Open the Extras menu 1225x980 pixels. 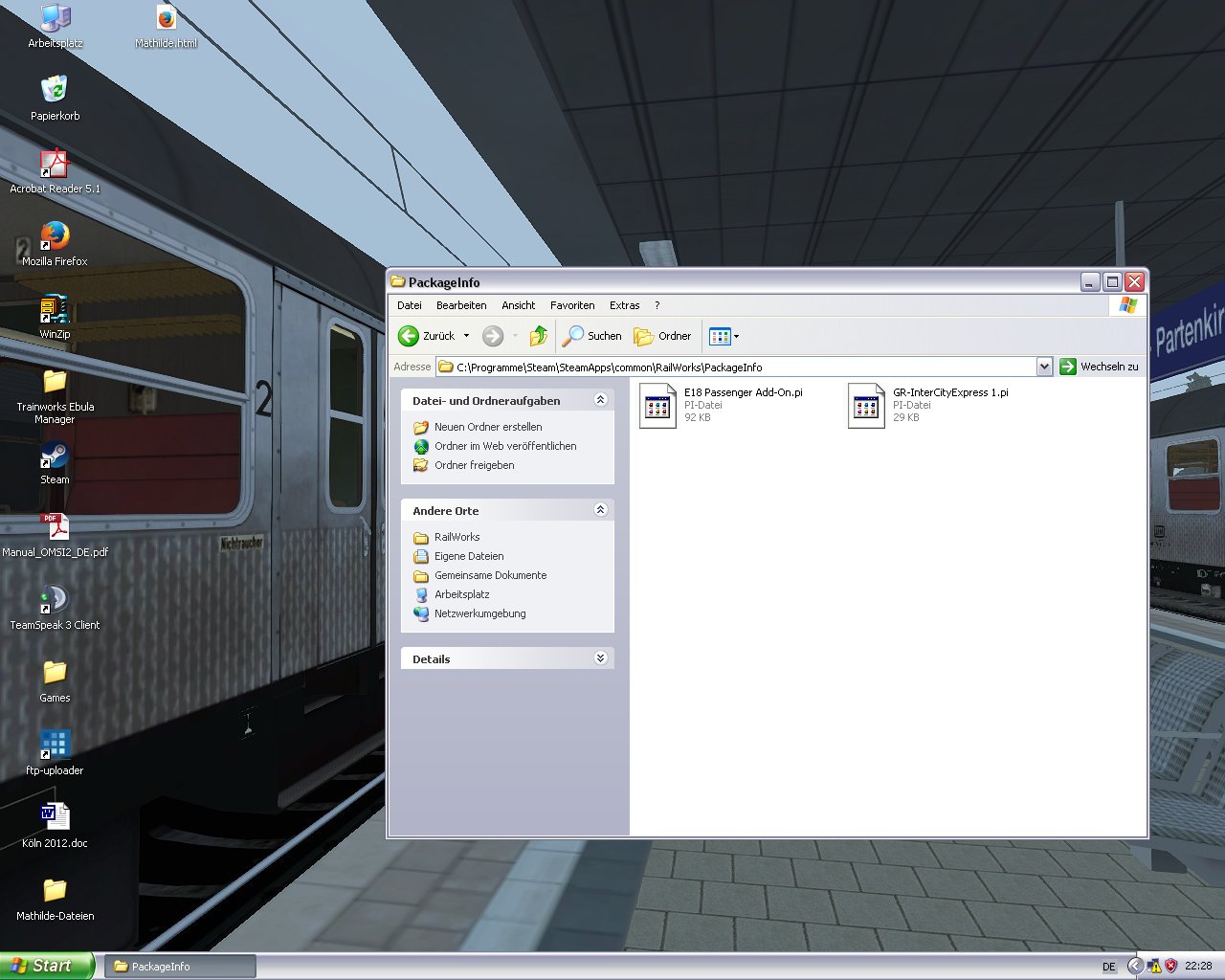[625, 305]
